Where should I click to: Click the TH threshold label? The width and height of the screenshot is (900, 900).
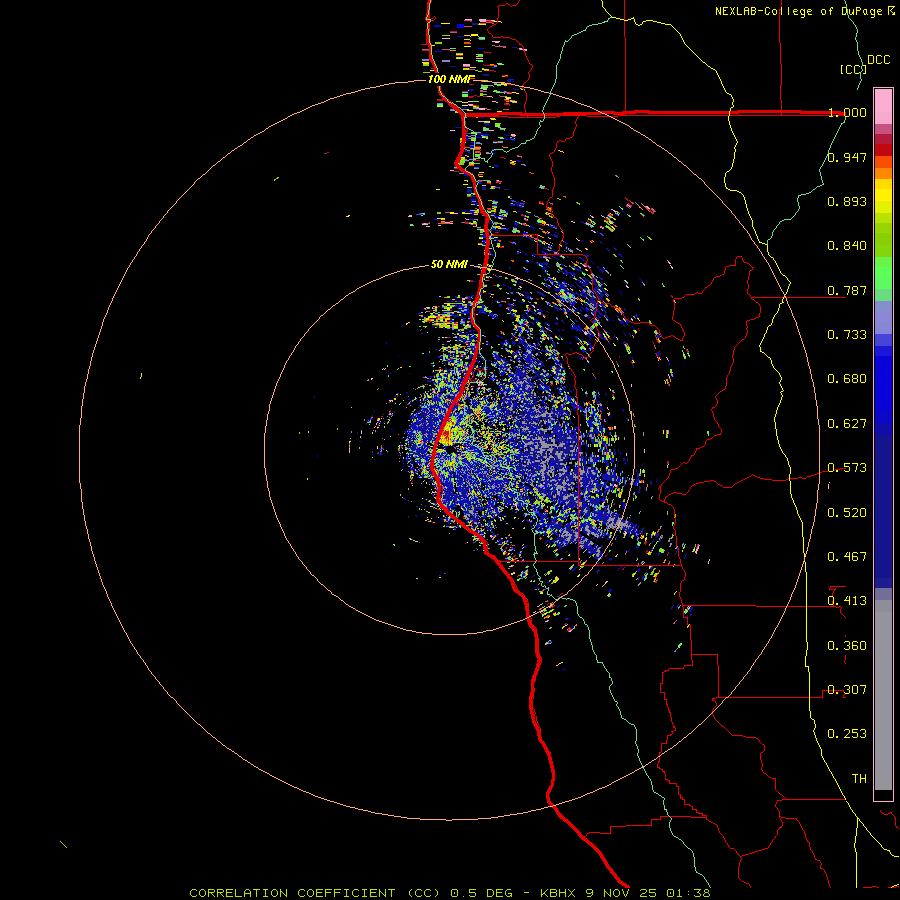coord(859,779)
